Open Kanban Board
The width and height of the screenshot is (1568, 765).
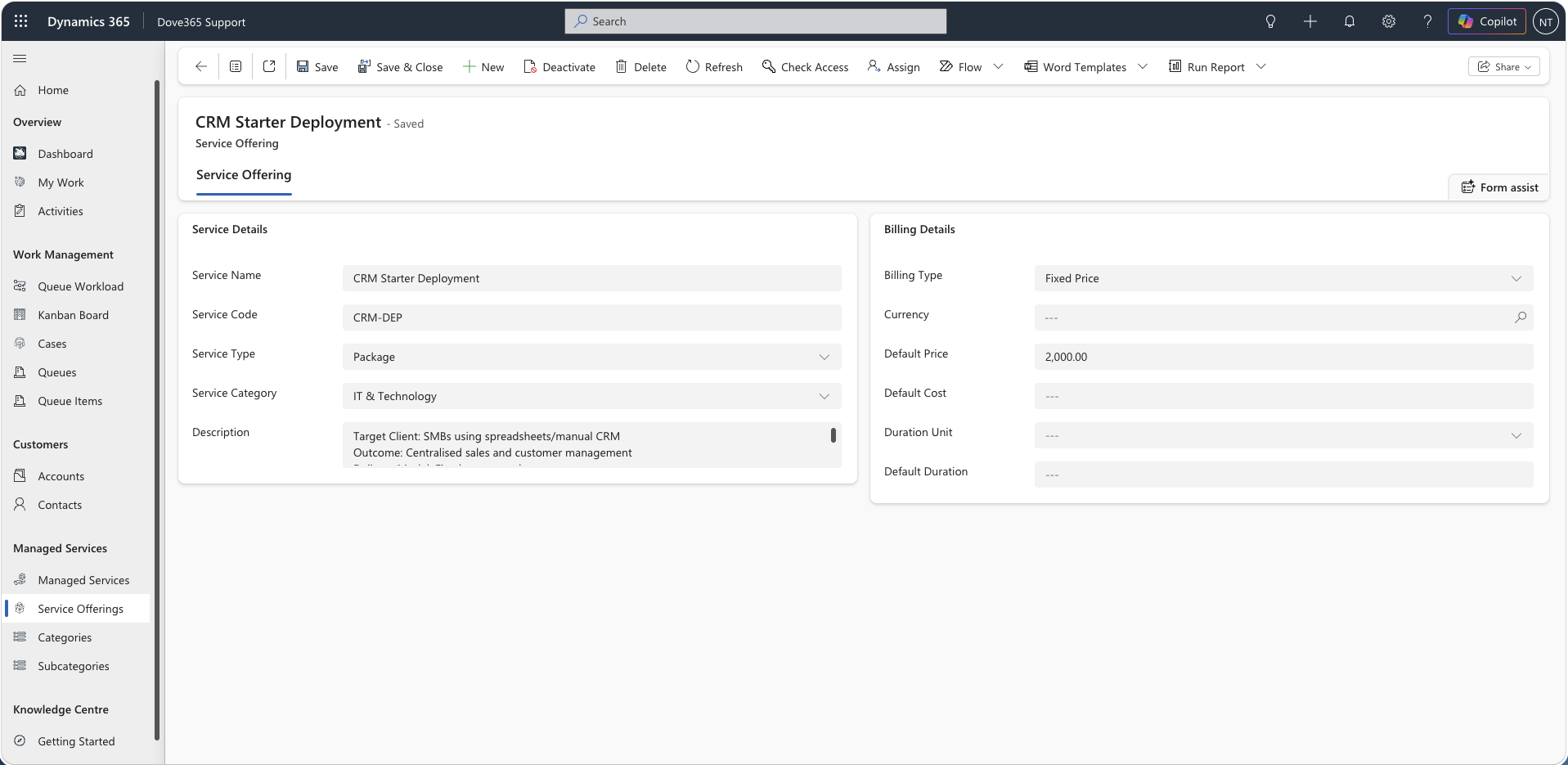(75, 315)
